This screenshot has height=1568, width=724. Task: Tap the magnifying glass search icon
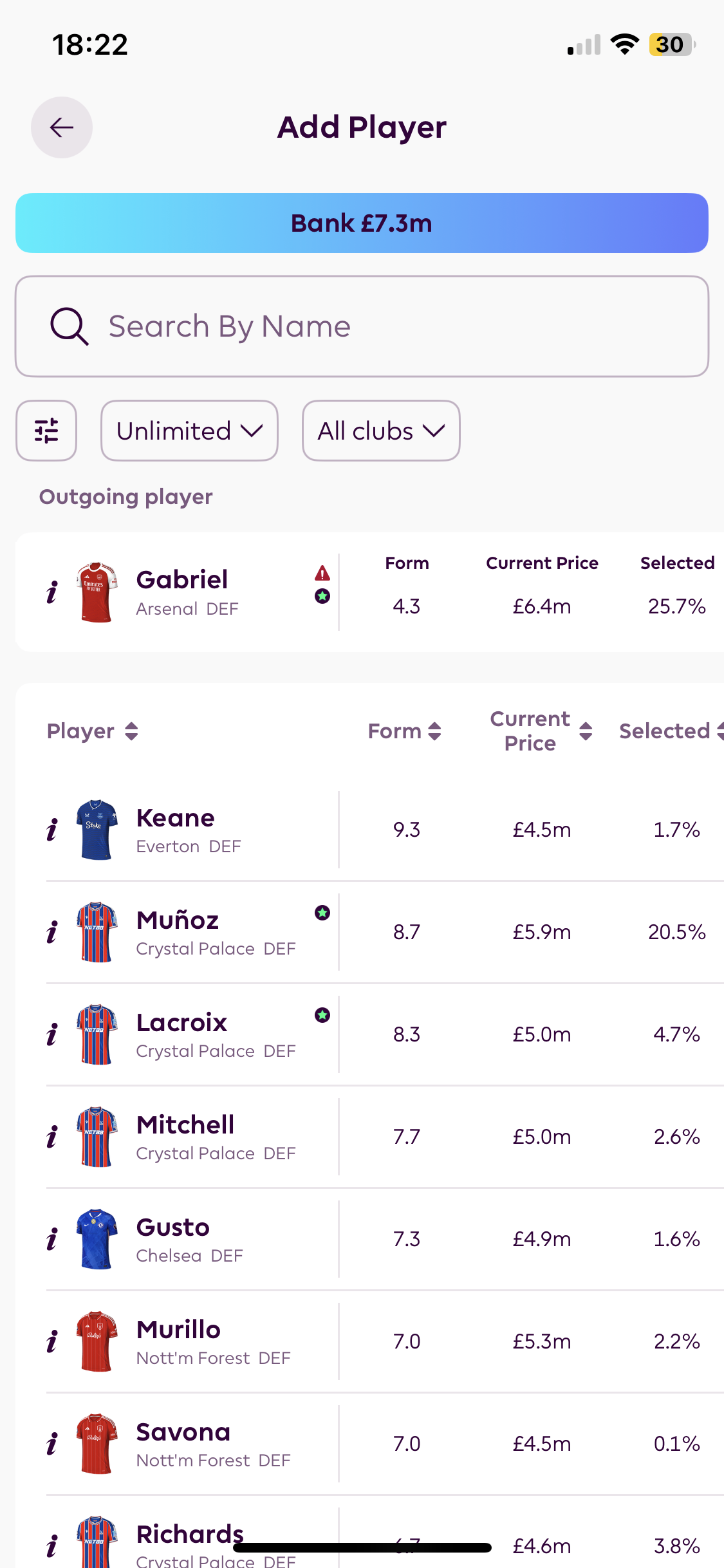click(x=69, y=326)
